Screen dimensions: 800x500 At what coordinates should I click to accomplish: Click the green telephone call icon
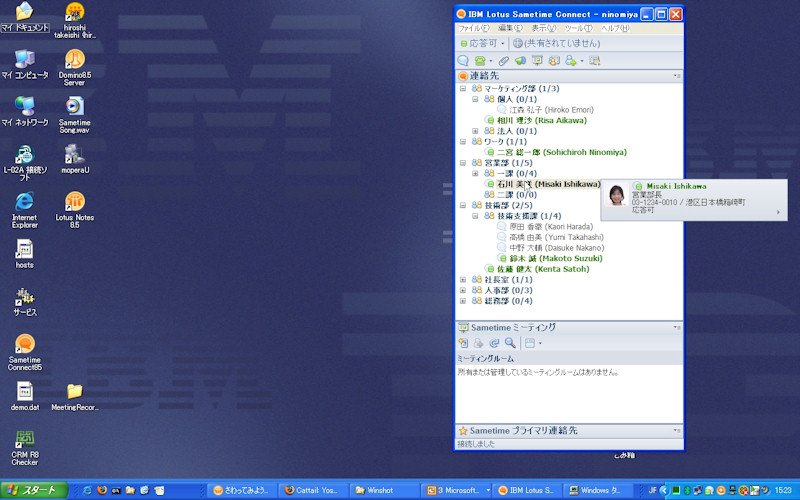tap(480, 61)
